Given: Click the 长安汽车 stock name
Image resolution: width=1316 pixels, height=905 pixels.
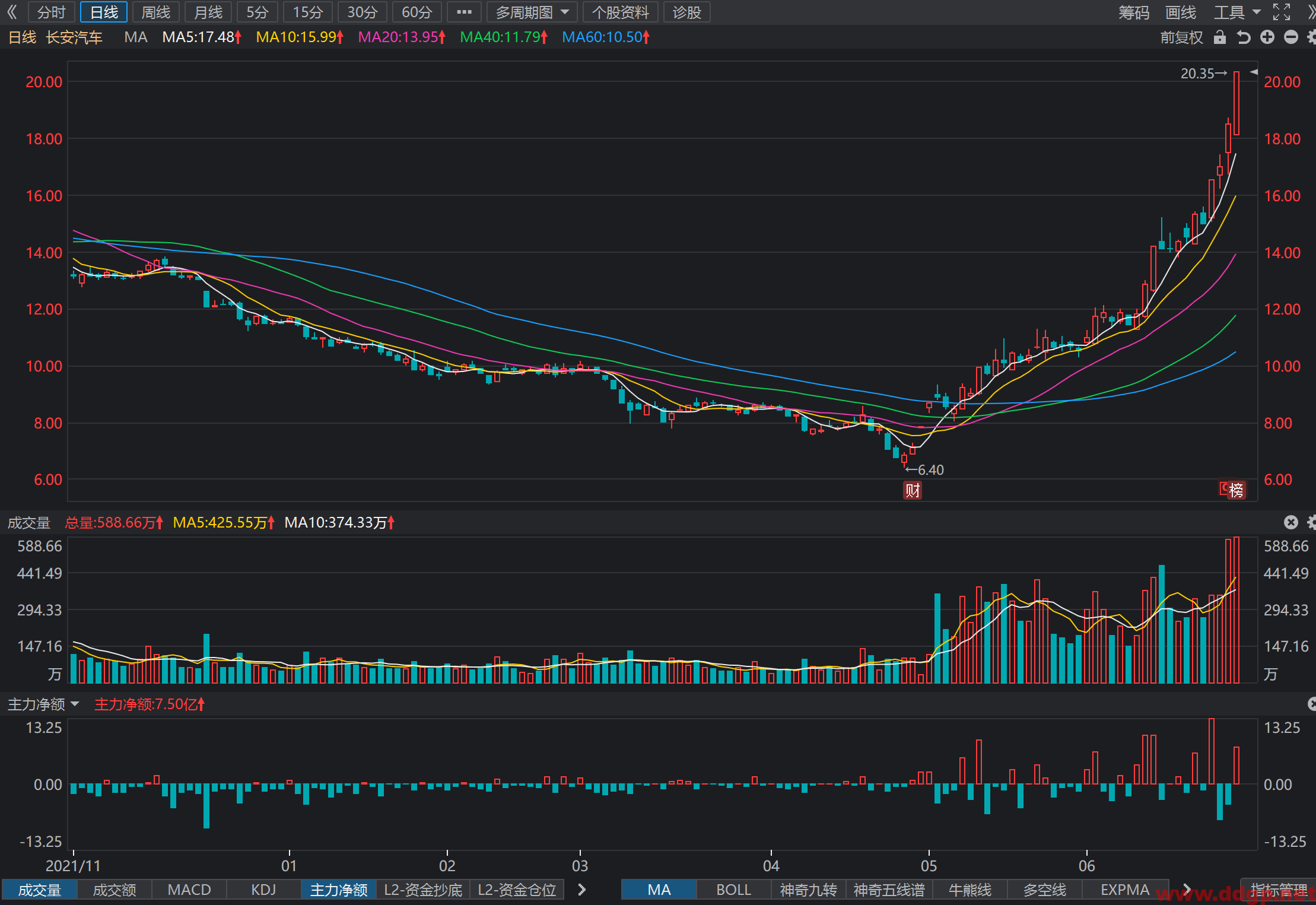Looking at the screenshot, I should pyautogui.click(x=74, y=37).
